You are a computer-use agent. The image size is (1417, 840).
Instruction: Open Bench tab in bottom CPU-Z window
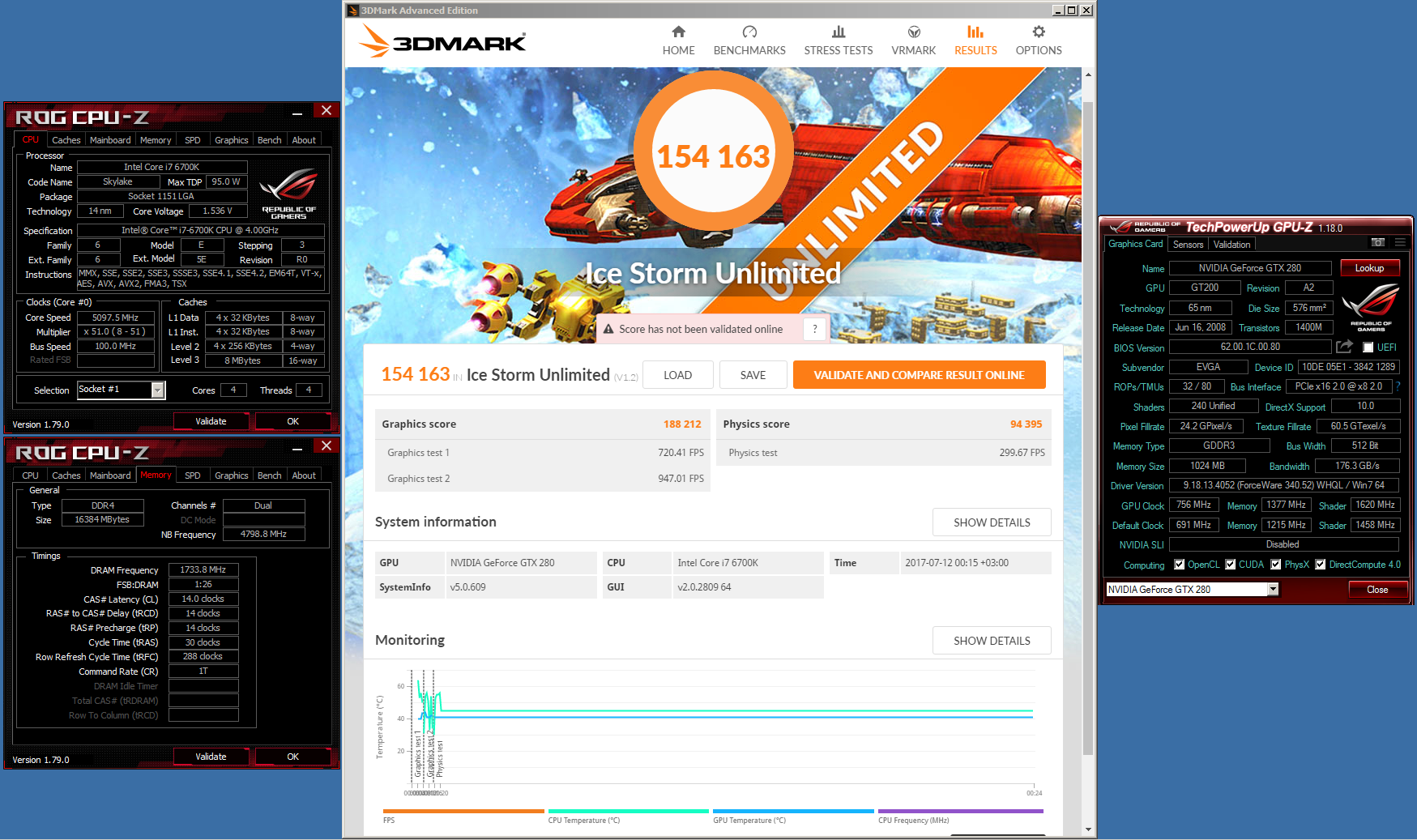[x=270, y=475]
